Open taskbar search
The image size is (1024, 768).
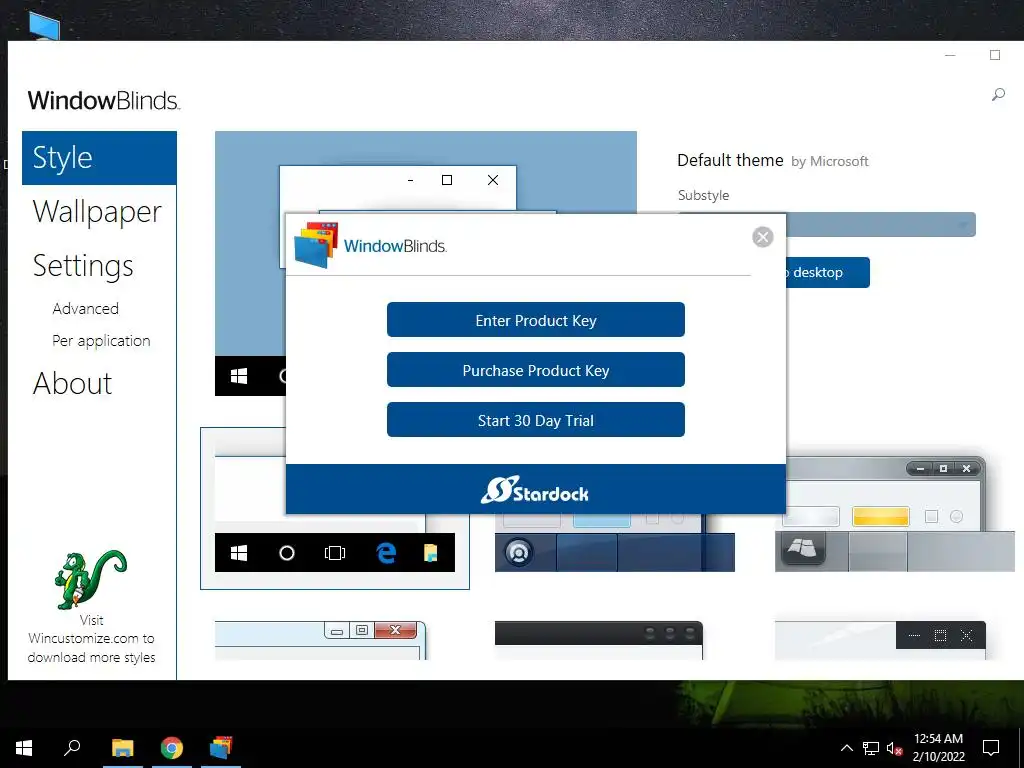tap(72, 748)
